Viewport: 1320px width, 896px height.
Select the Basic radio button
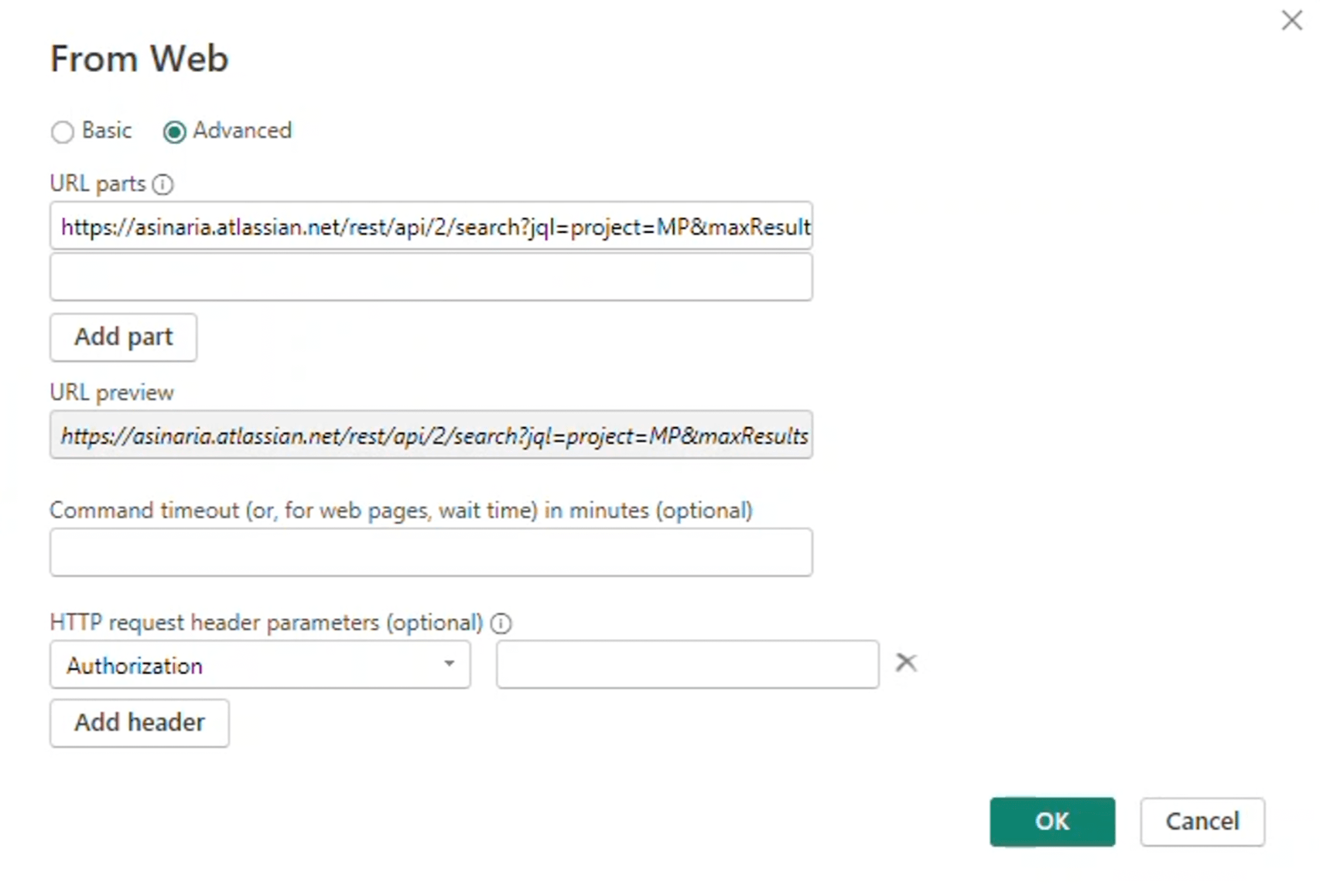coord(63,132)
